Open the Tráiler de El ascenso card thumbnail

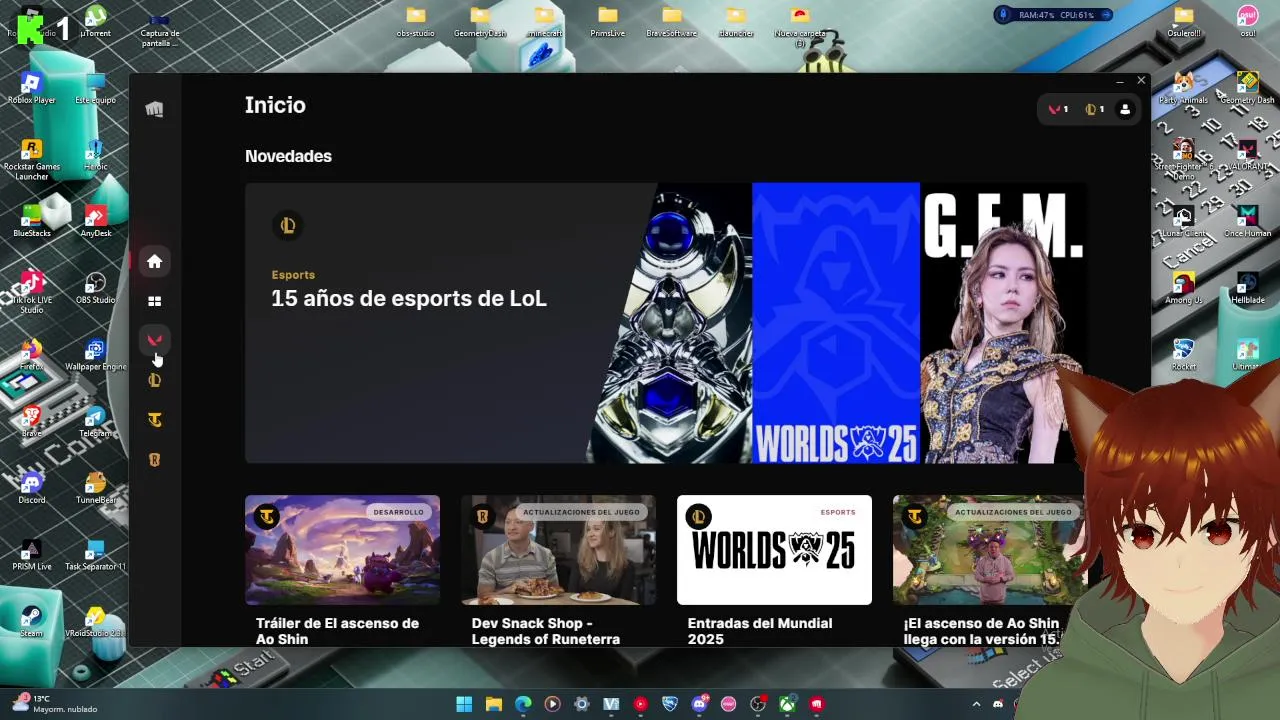click(342, 550)
